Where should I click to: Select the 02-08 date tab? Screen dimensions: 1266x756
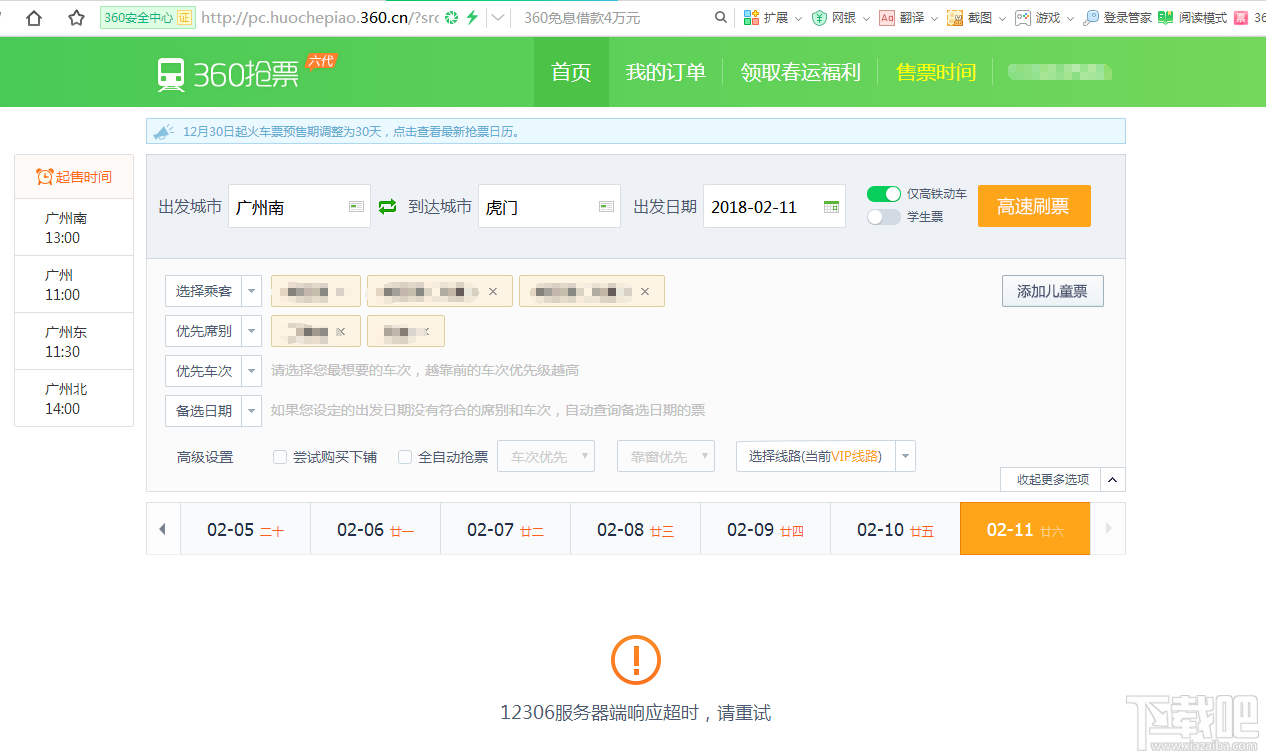pyautogui.click(x=635, y=529)
